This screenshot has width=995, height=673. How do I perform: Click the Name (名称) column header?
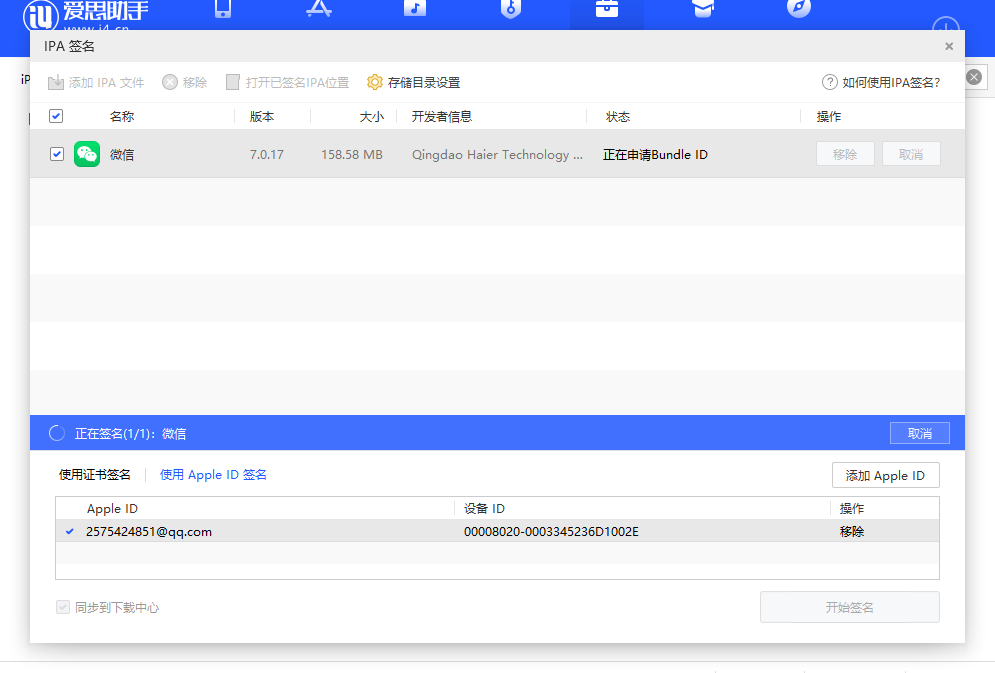pyautogui.click(x=122, y=117)
